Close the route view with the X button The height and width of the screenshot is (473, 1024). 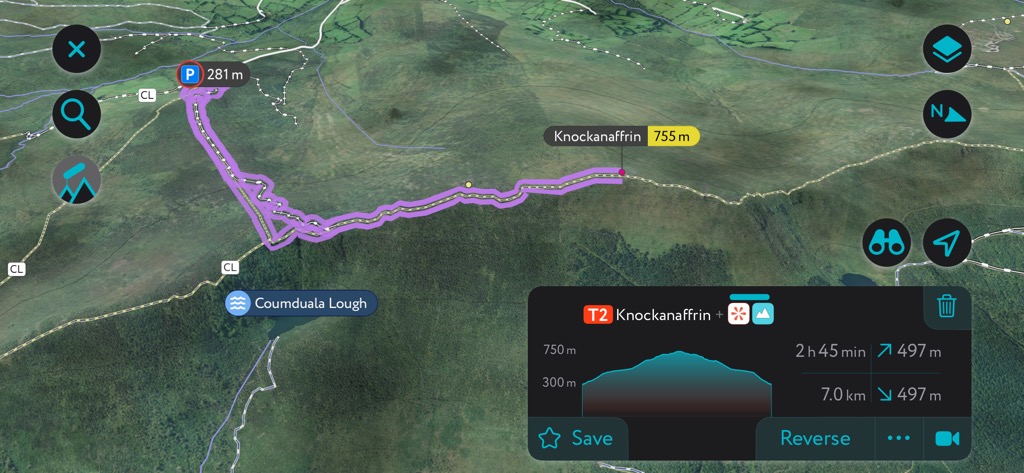coord(76,48)
